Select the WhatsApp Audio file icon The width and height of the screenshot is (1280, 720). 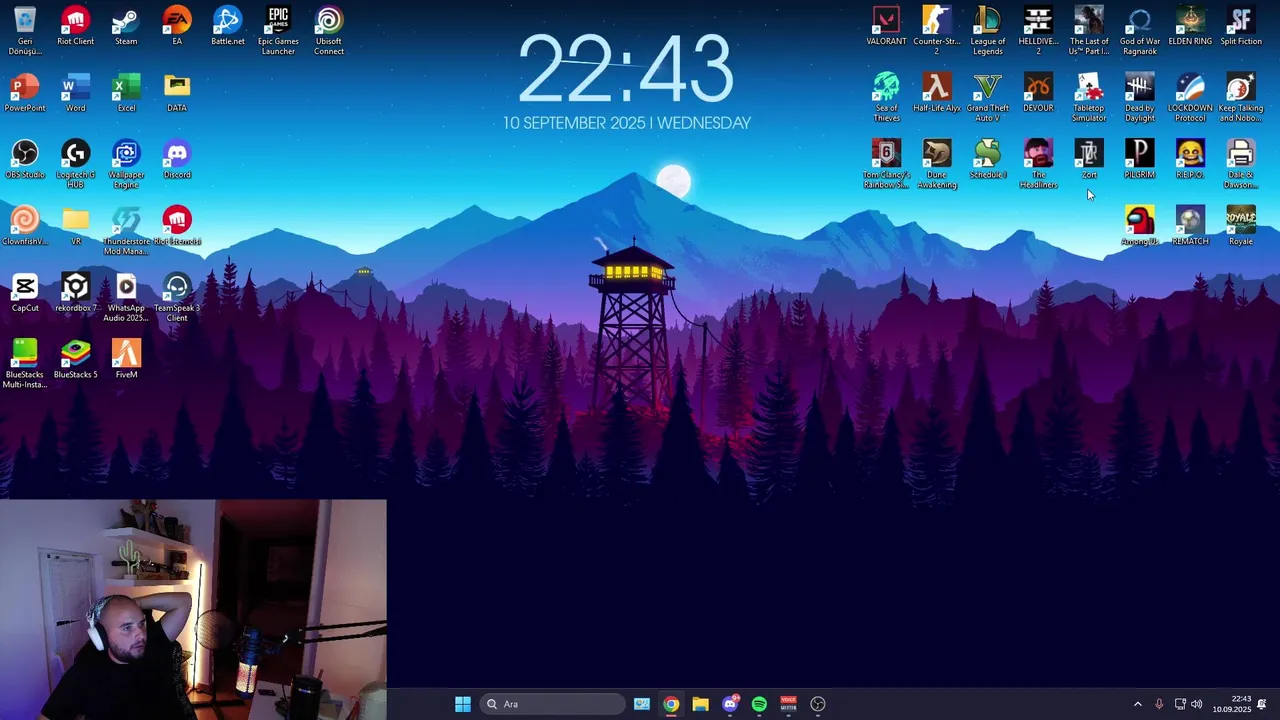point(126,298)
